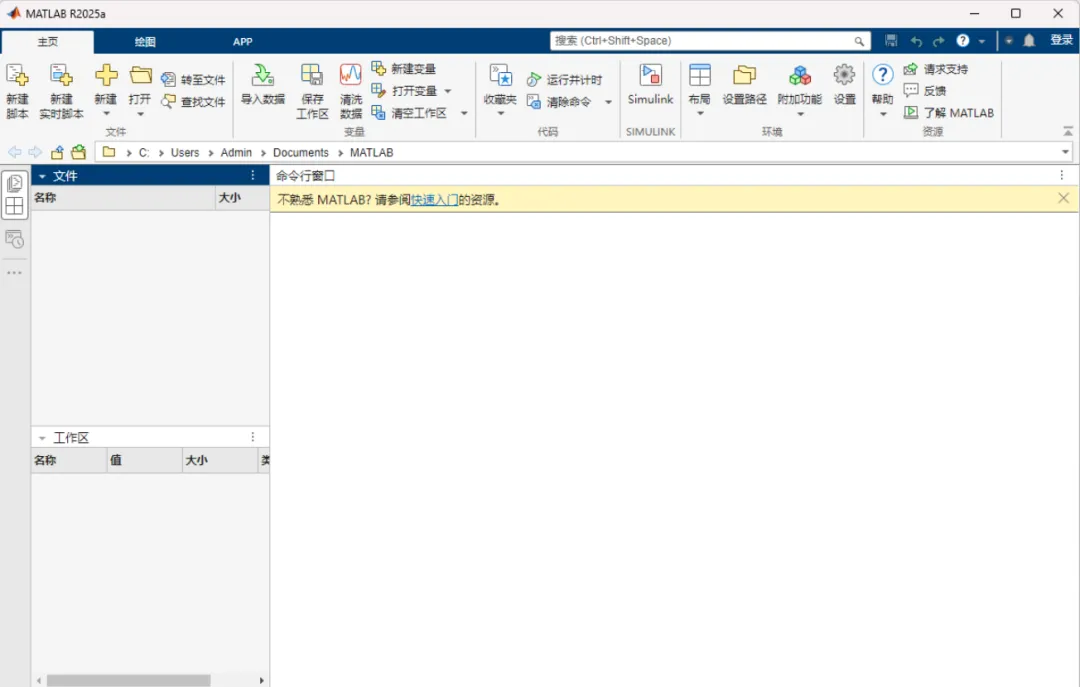Screen dimensions: 1080x687
Task: Click Documents in the address path
Action: [301, 152]
